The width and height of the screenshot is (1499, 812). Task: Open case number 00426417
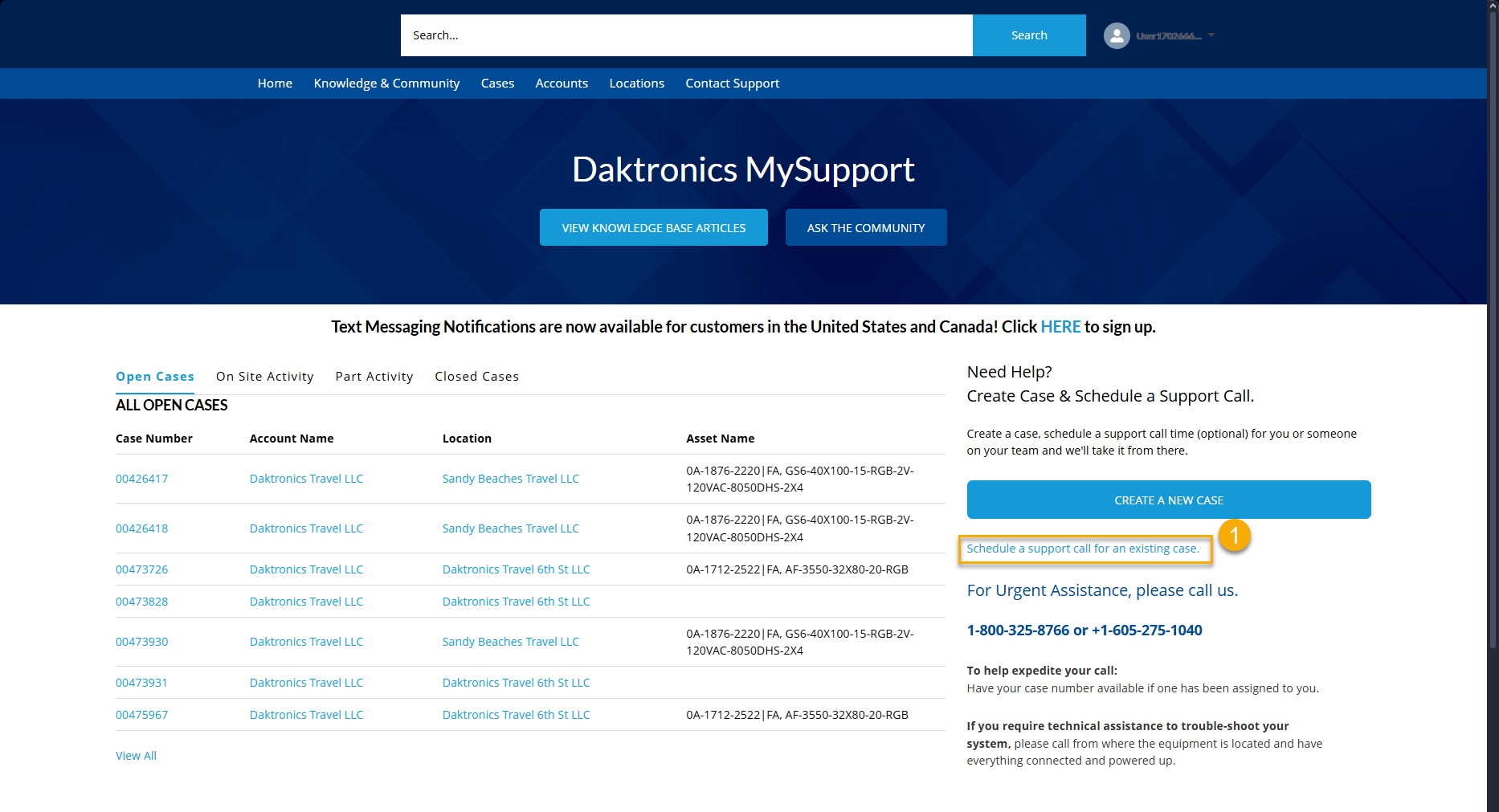pos(142,479)
